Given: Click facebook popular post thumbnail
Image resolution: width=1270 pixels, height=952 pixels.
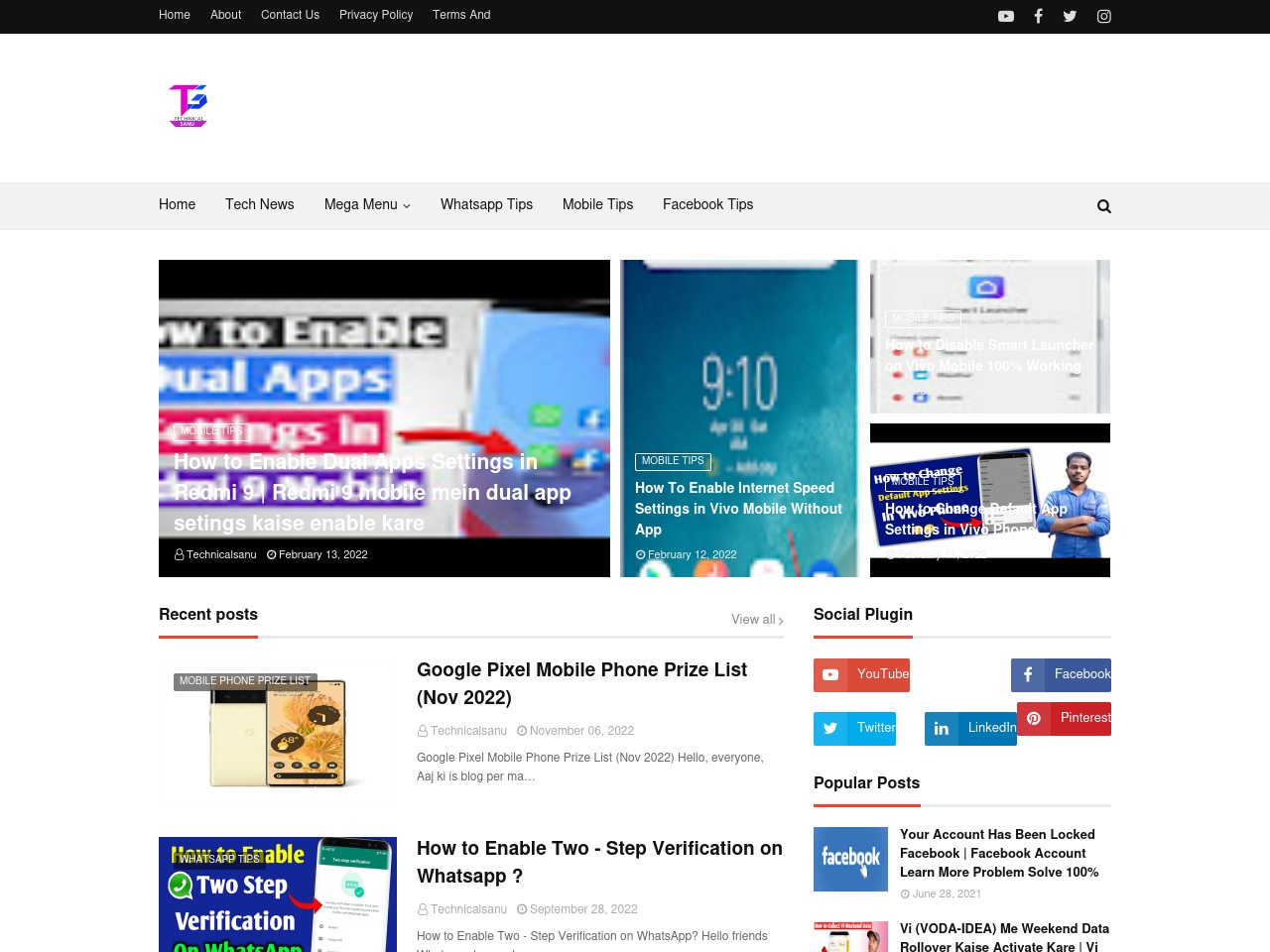Looking at the screenshot, I should coord(851,859).
